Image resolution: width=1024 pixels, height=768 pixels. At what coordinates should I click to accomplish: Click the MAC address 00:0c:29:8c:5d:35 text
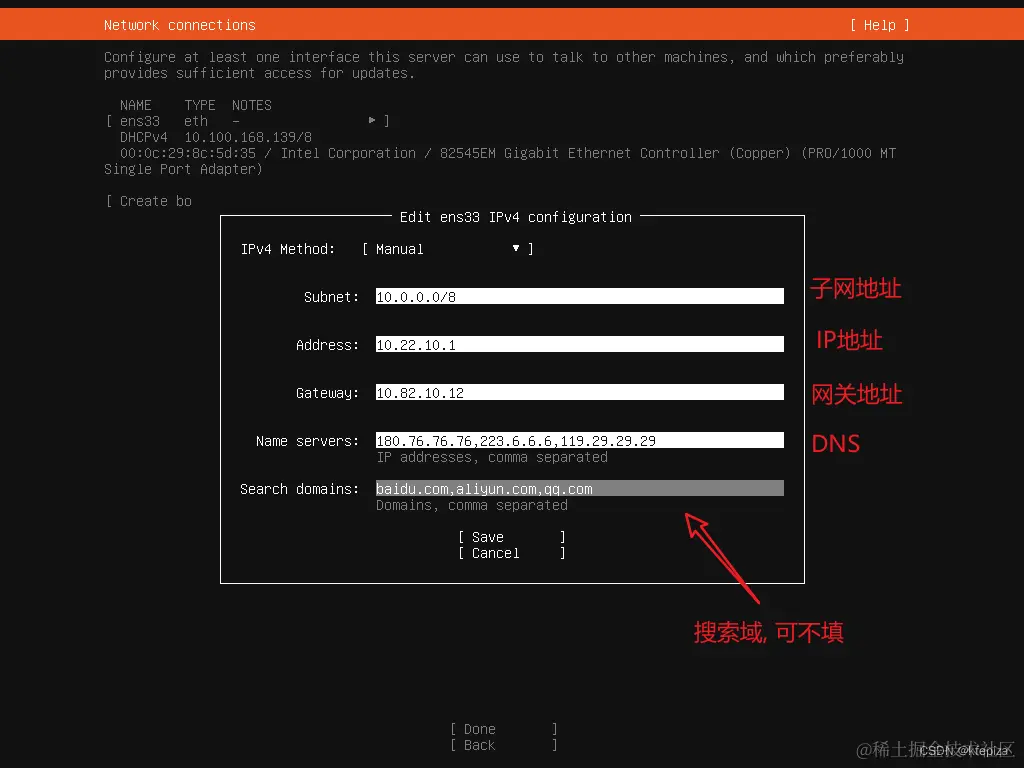point(187,153)
